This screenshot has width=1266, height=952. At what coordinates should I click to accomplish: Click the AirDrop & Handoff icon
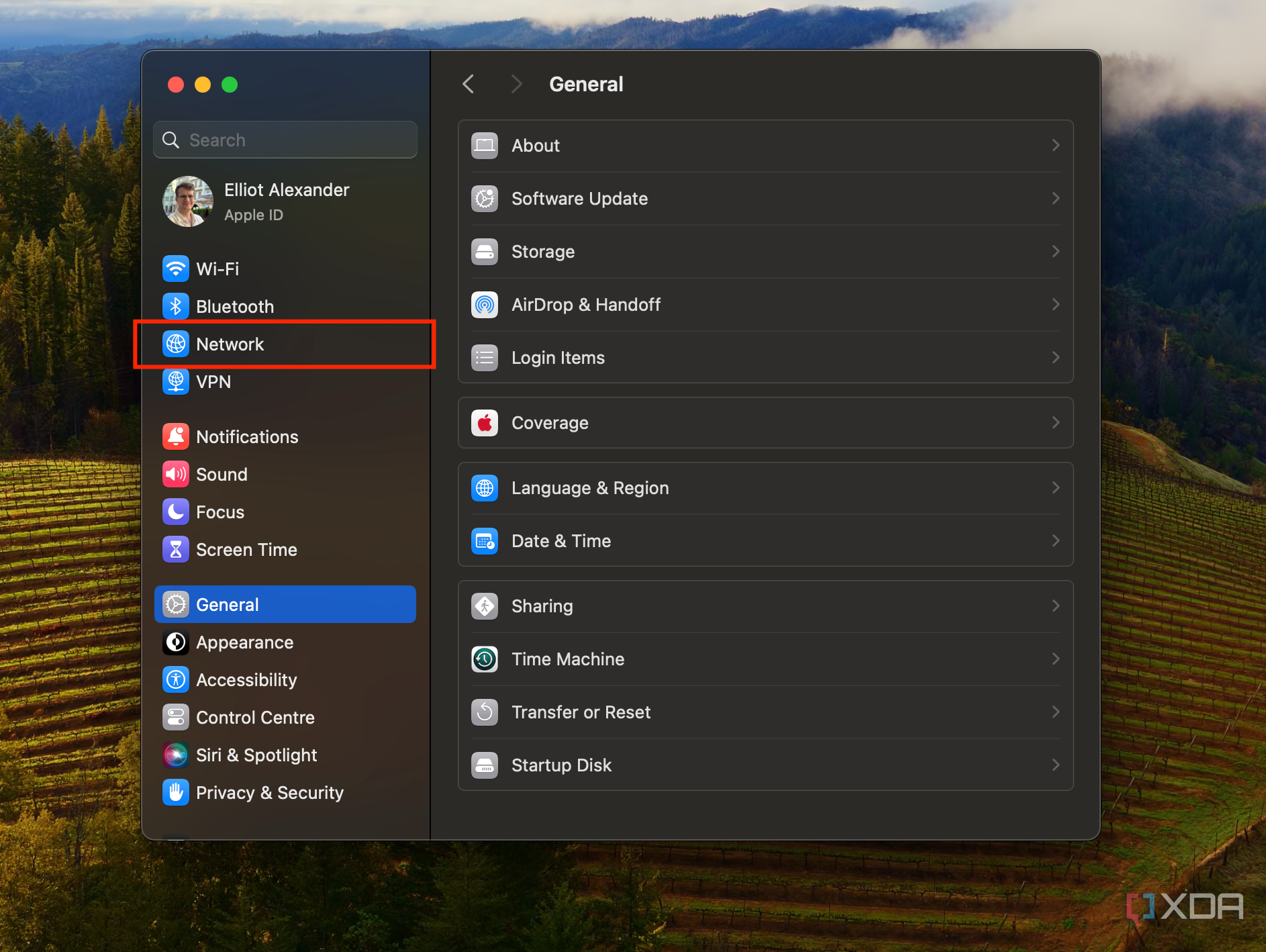pyautogui.click(x=485, y=305)
